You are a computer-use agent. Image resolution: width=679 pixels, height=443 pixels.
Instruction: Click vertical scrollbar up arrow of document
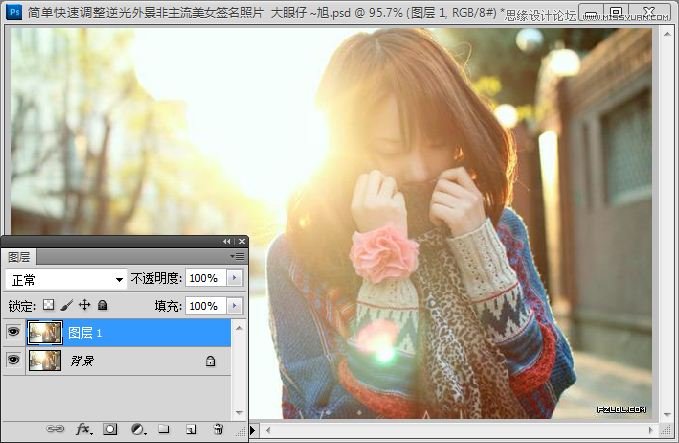click(x=667, y=33)
